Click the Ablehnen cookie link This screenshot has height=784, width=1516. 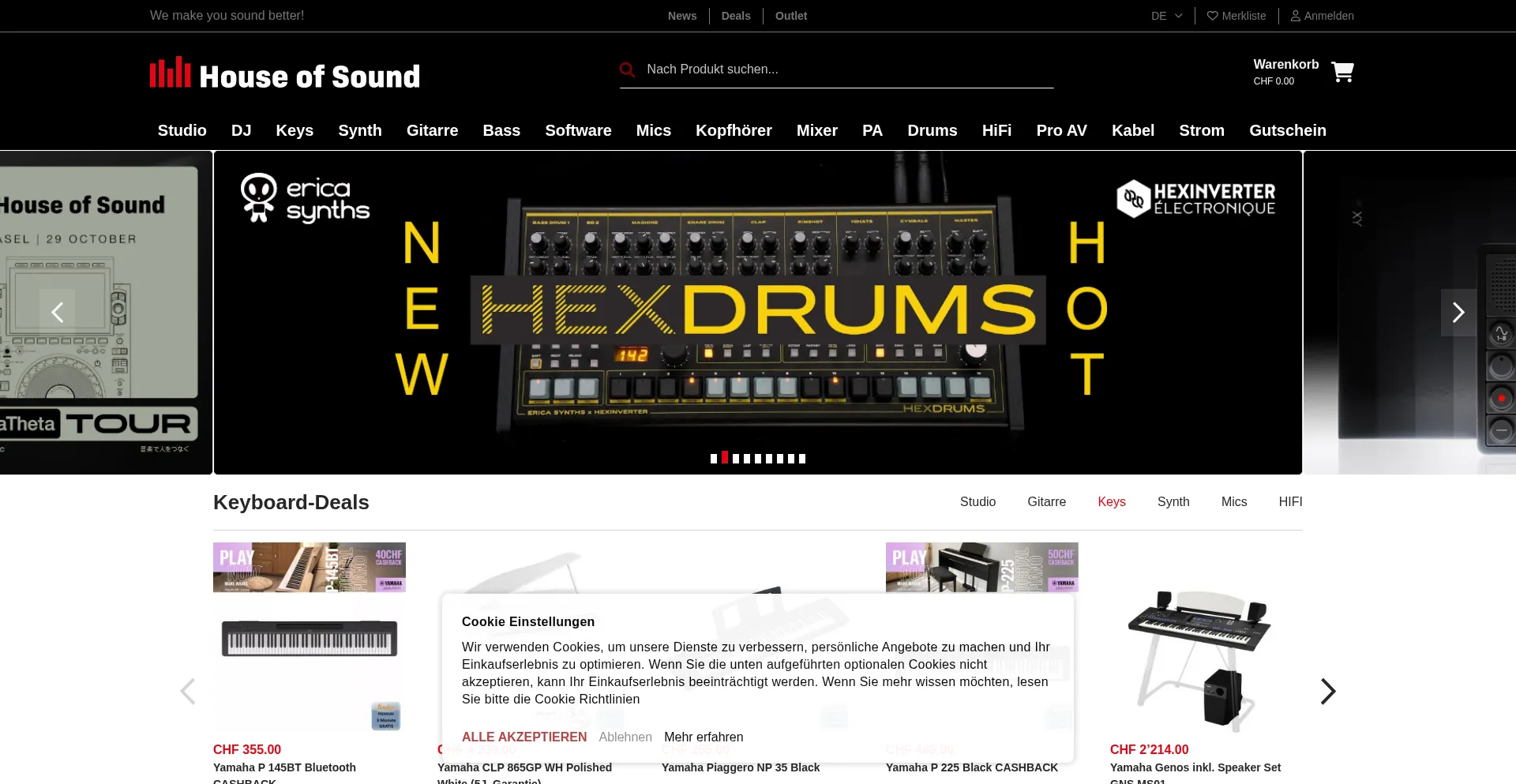click(x=625, y=737)
